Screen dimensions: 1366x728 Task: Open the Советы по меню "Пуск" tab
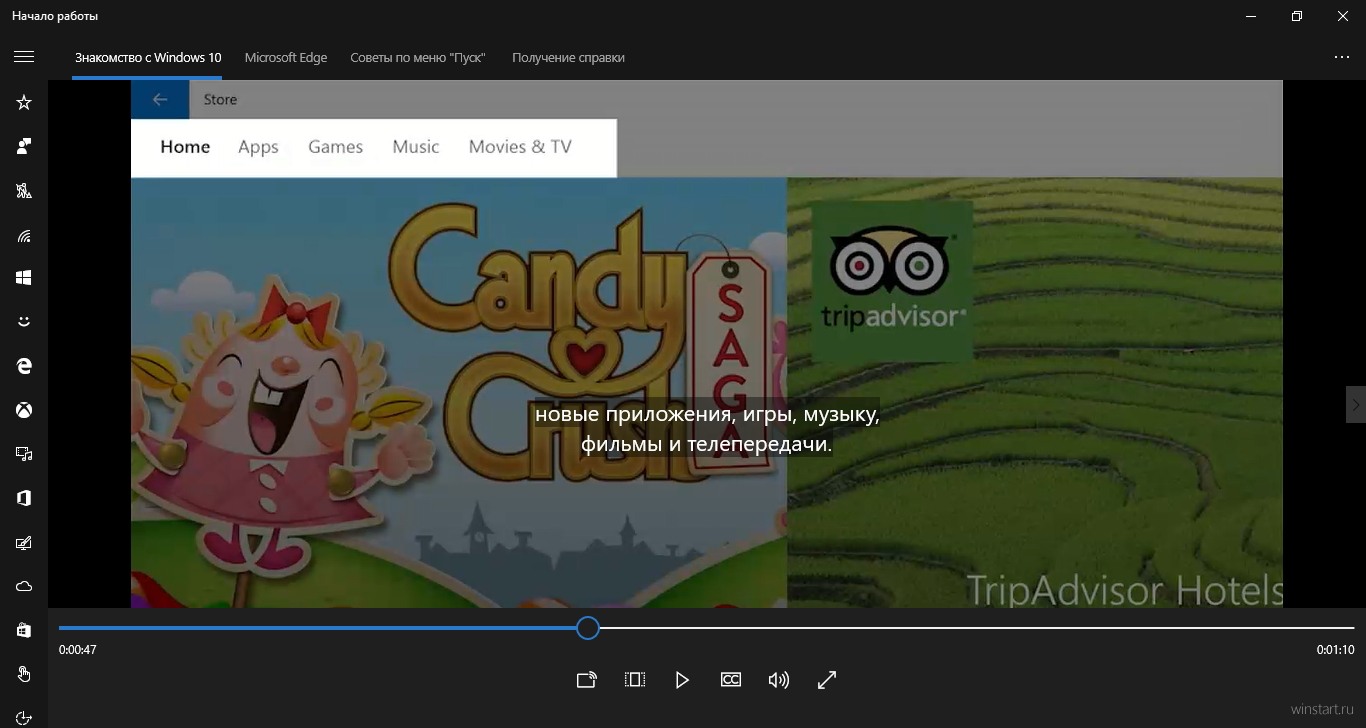tap(418, 57)
